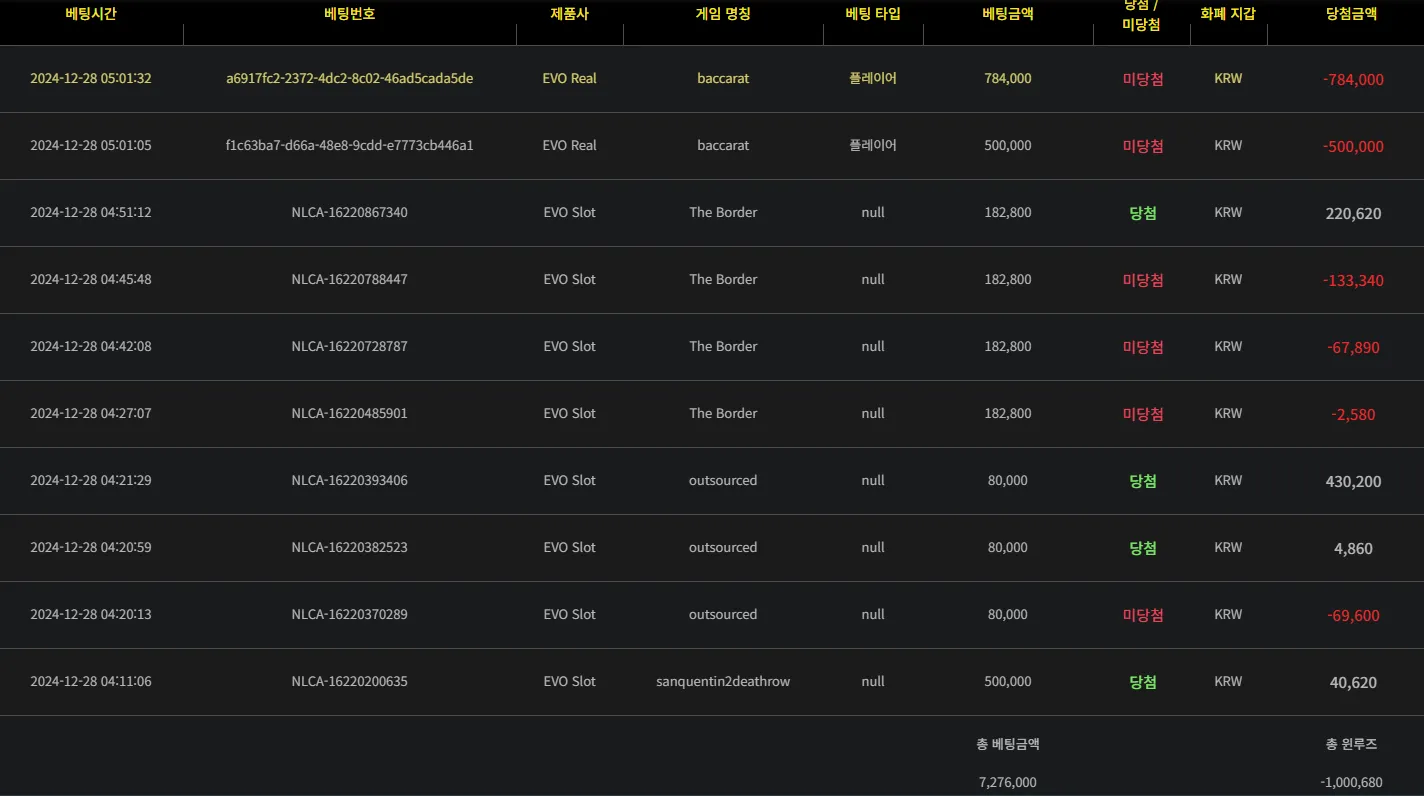Click the 게임 명칭 column header
Screen dimensions: 1424x796
(x=723, y=14)
